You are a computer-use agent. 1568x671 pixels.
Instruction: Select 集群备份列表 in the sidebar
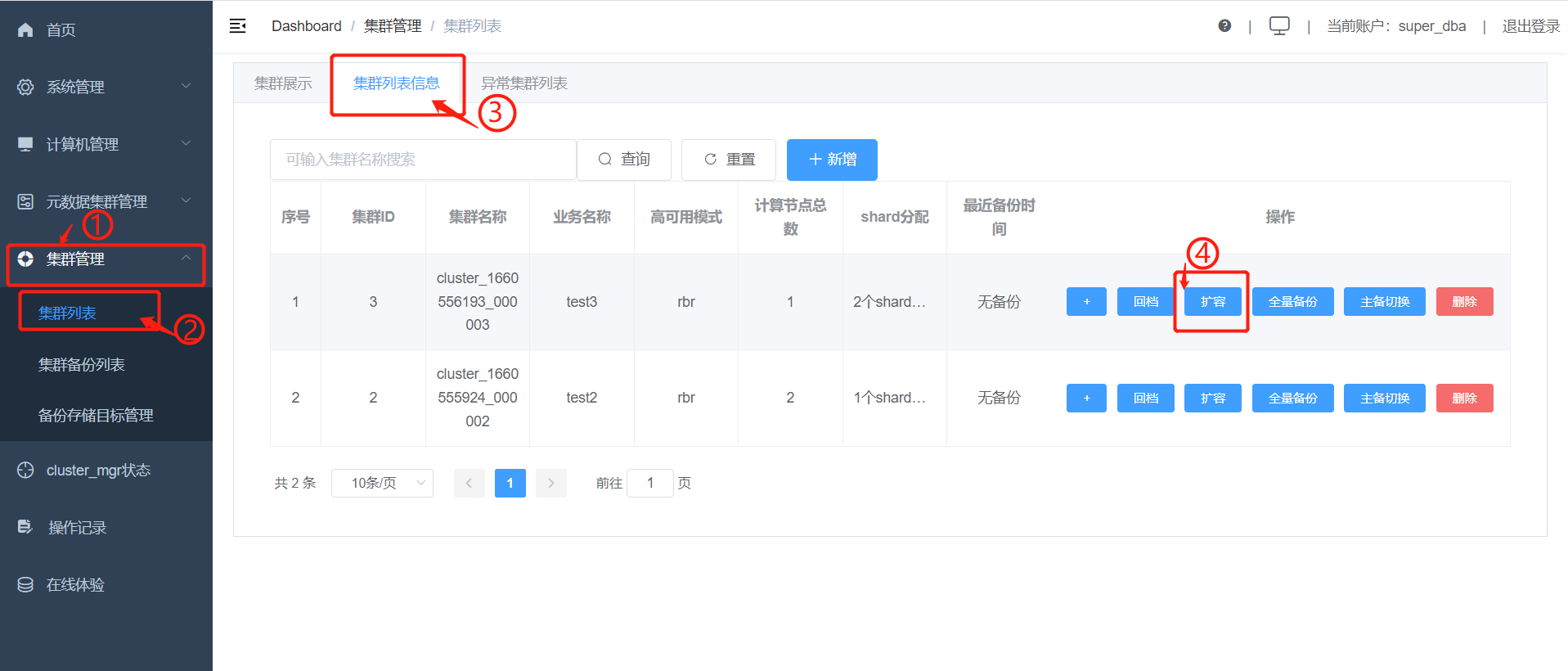click(x=82, y=365)
